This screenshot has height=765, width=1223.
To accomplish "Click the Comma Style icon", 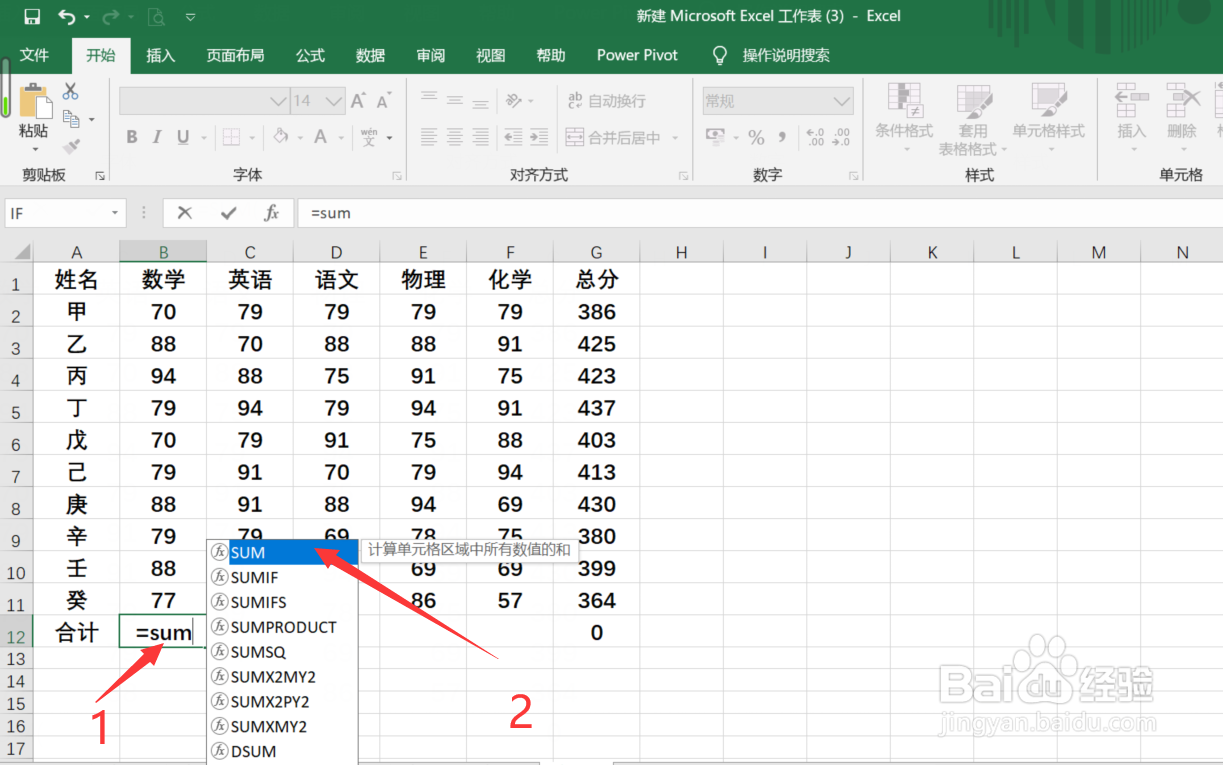I will [783, 137].
